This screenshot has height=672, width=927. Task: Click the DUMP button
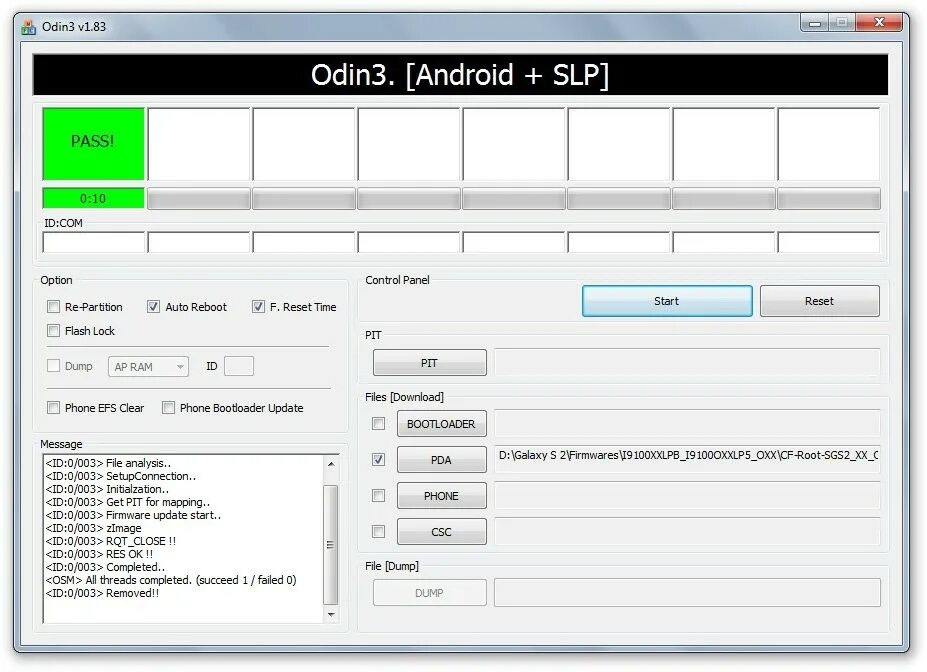(429, 593)
